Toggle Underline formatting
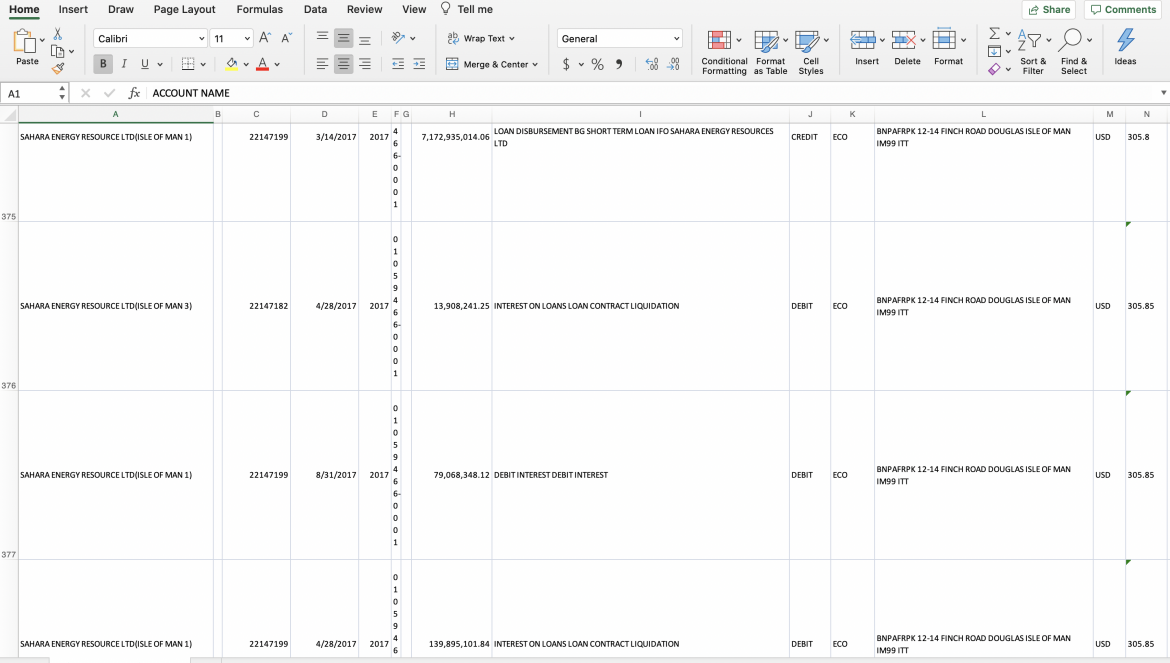This screenshot has width=1170, height=663. tap(145, 64)
